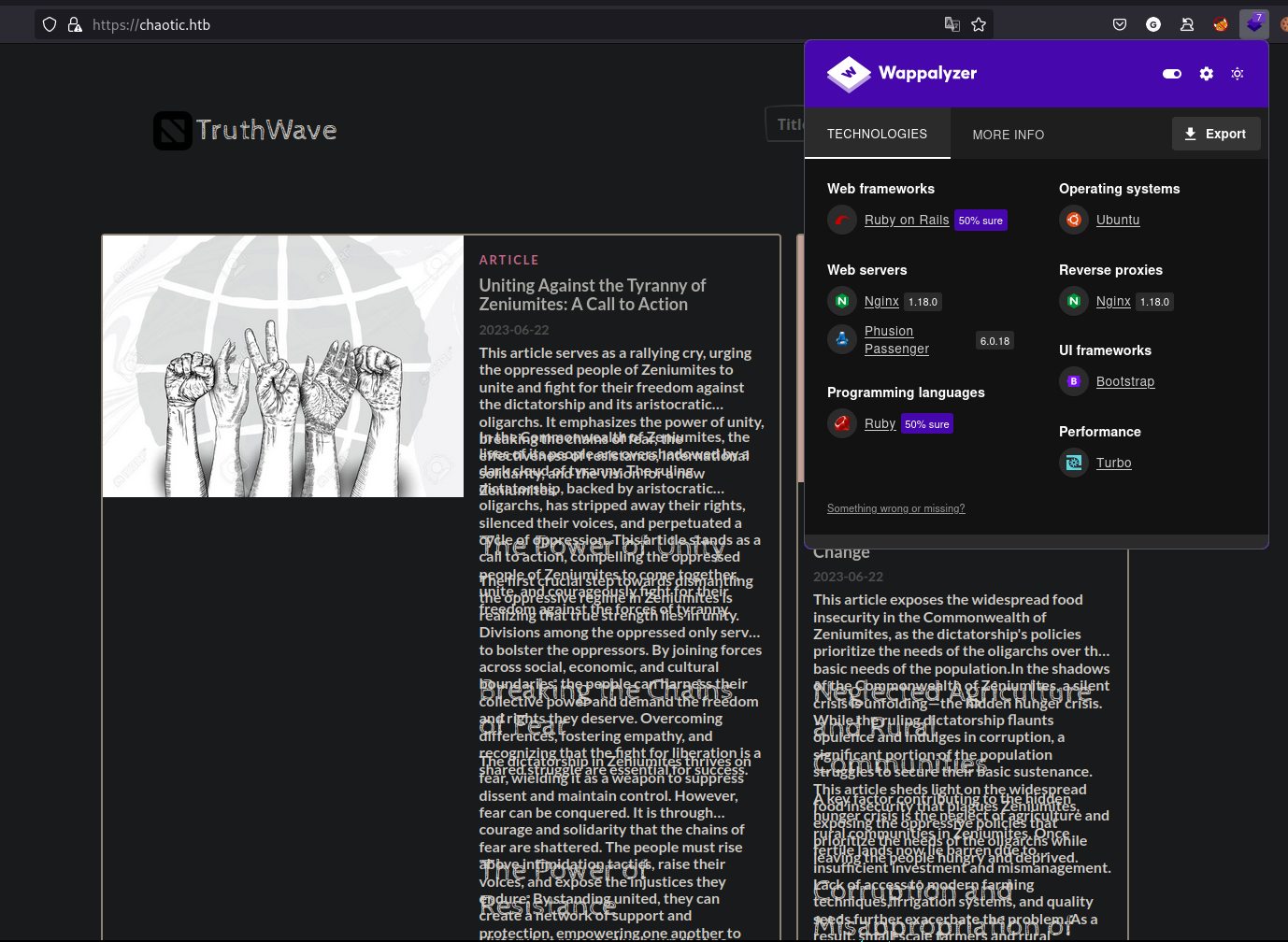Click the FoxyProxy extension icon

[1221, 24]
